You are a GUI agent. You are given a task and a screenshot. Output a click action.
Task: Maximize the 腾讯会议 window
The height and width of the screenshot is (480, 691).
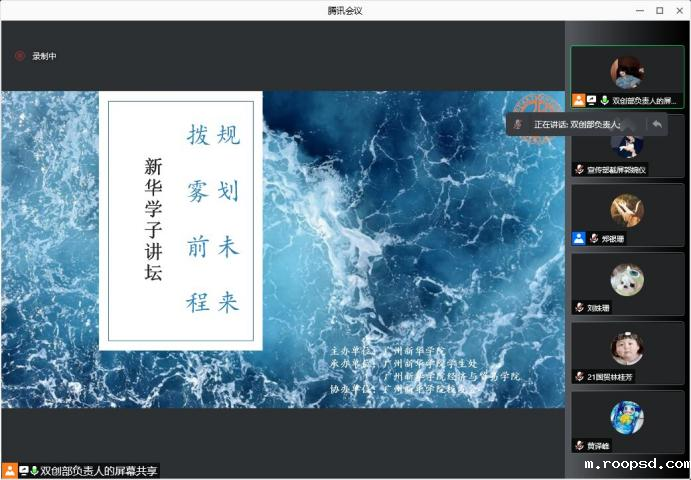tap(659, 10)
